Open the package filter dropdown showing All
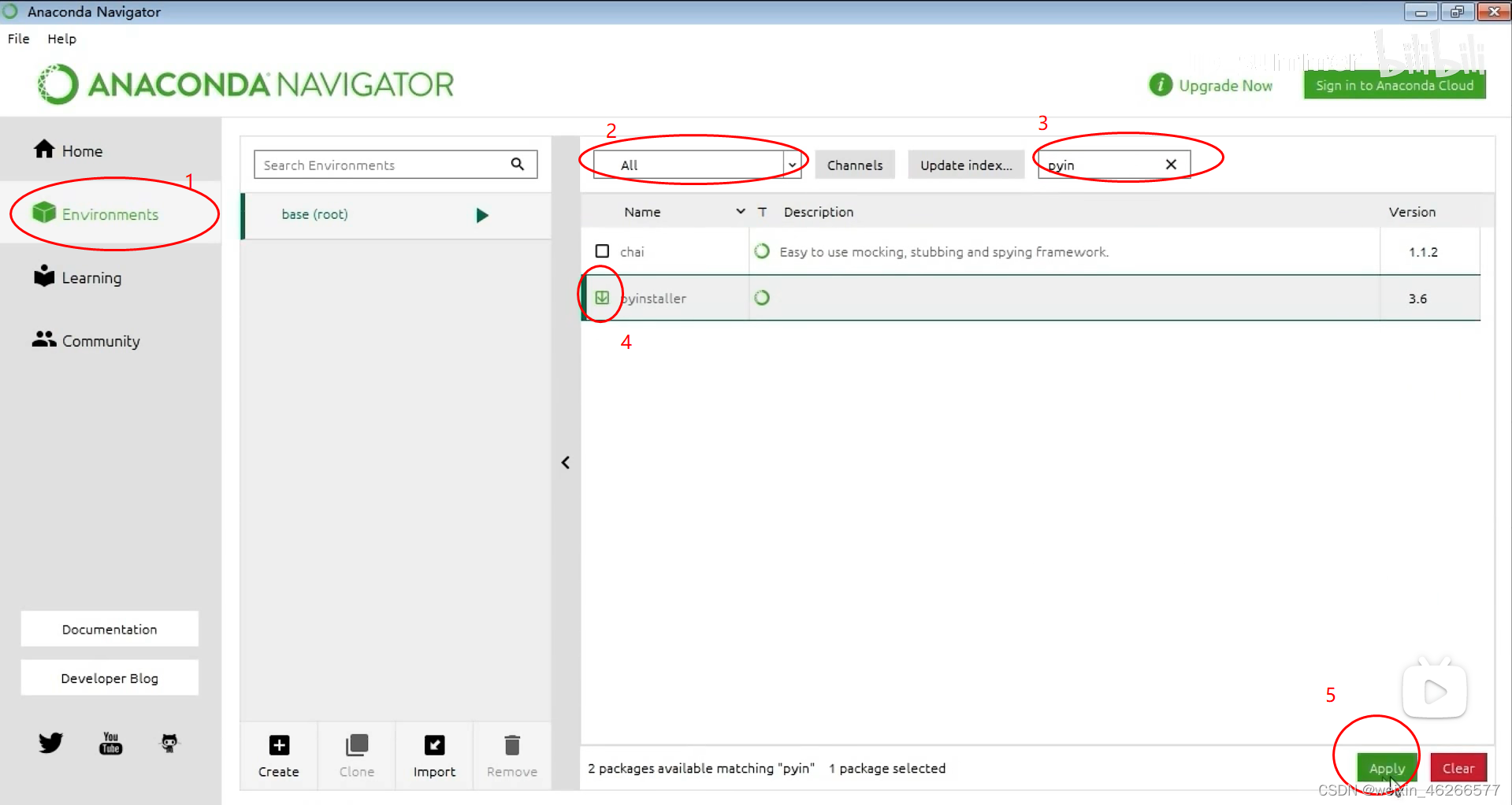 (x=697, y=165)
